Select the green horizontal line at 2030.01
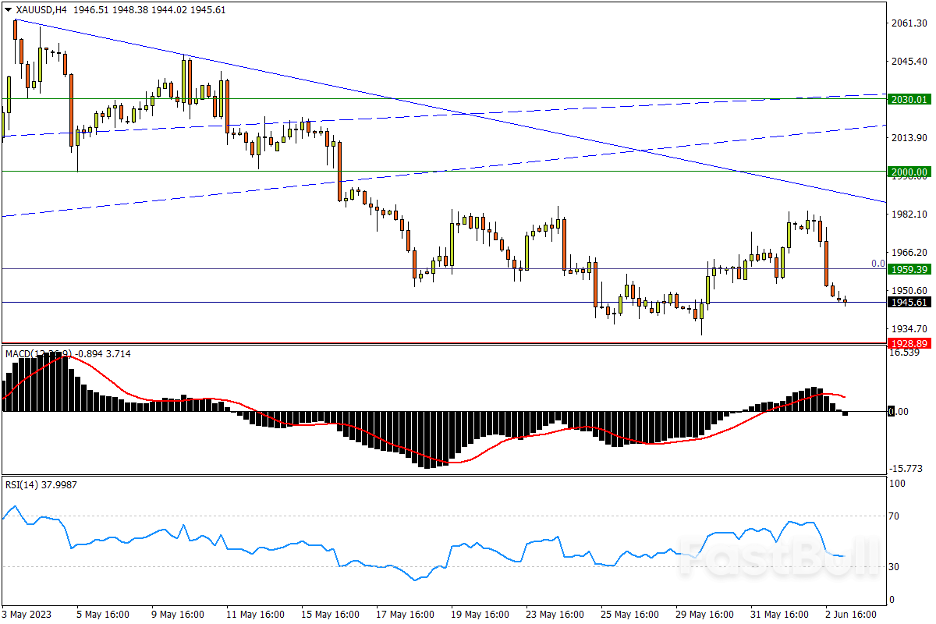 coord(300,99)
